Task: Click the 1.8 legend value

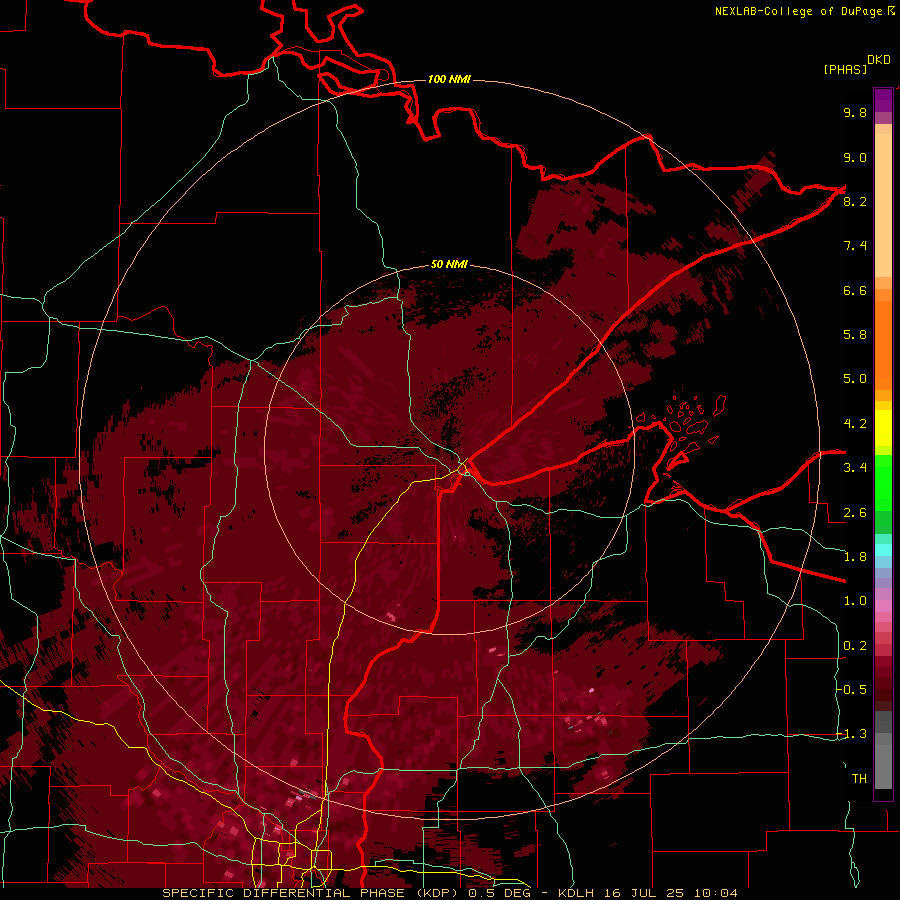Action: (x=855, y=557)
